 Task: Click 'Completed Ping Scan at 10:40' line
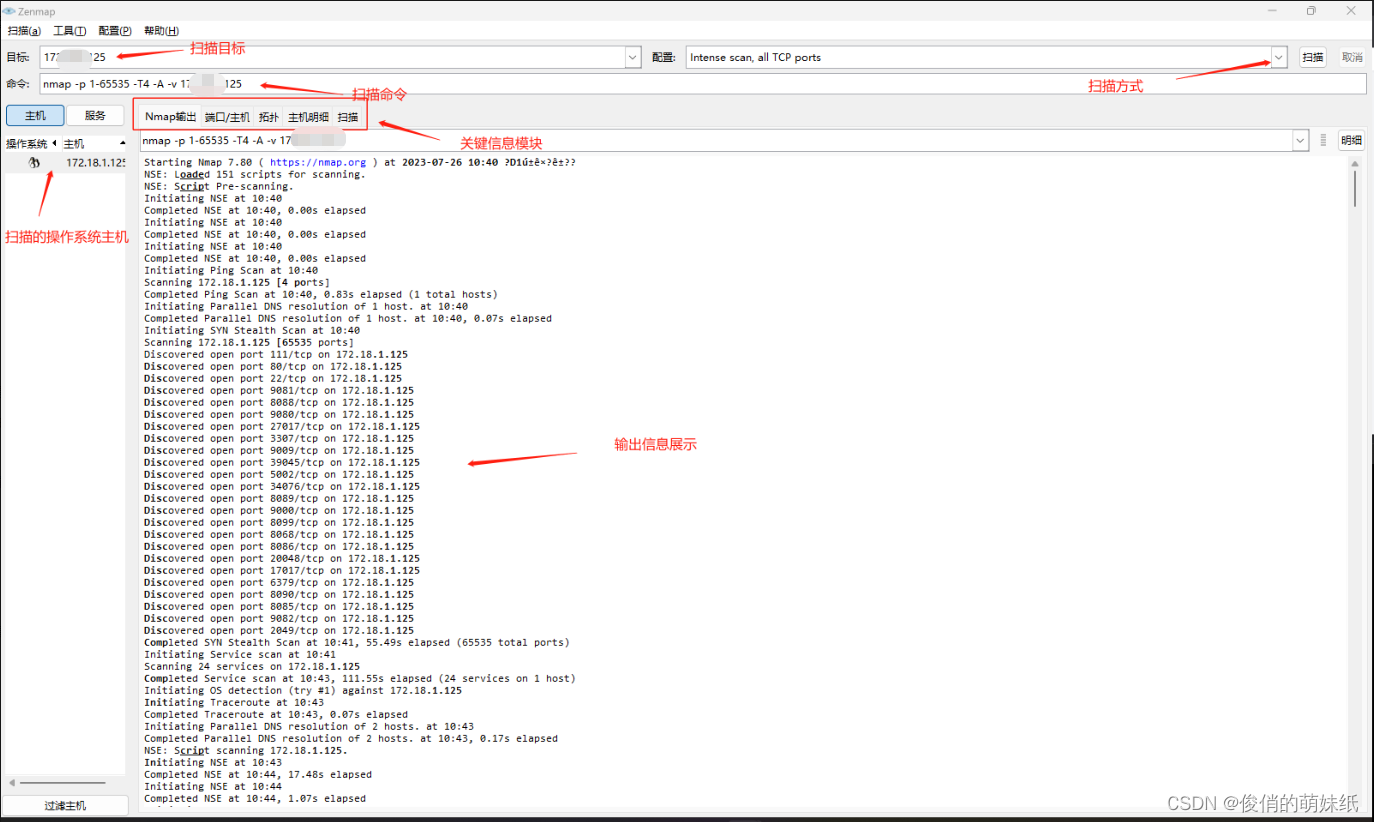pos(320,294)
